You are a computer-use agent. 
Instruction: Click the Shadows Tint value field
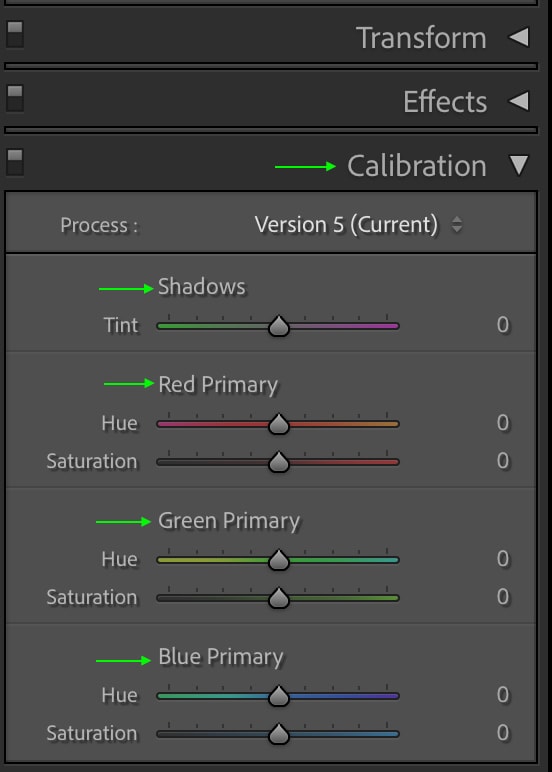pyautogui.click(x=503, y=325)
